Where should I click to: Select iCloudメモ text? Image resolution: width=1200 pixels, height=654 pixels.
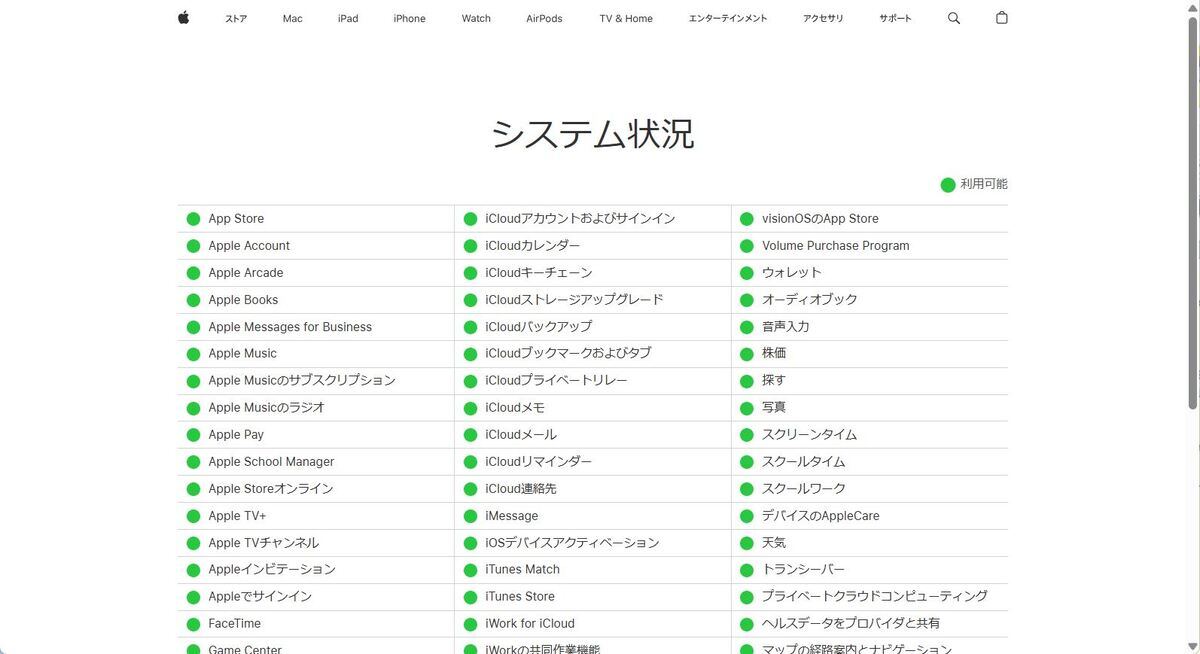click(x=515, y=408)
